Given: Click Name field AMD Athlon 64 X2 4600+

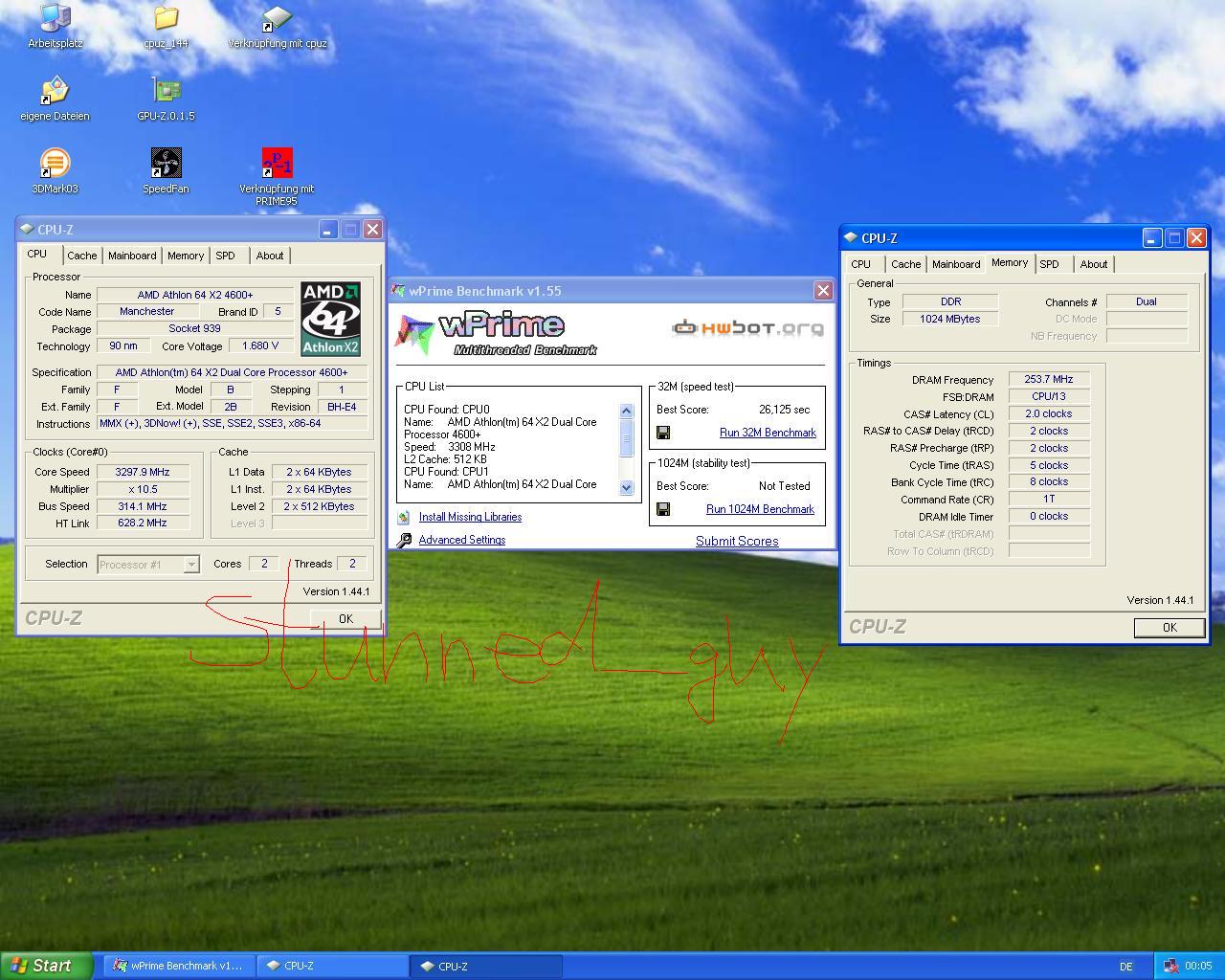Looking at the screenshot, I should 195,295.
